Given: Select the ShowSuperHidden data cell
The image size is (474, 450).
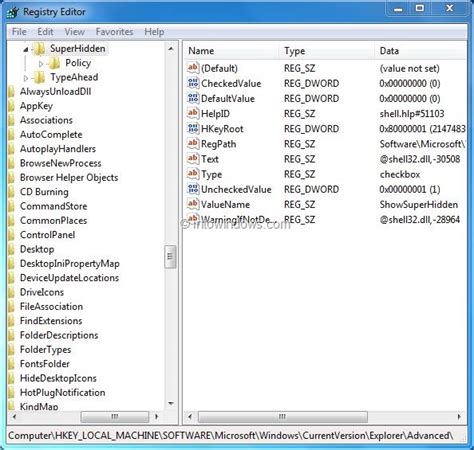Looking at the screenshot, I should pos(418,204).
